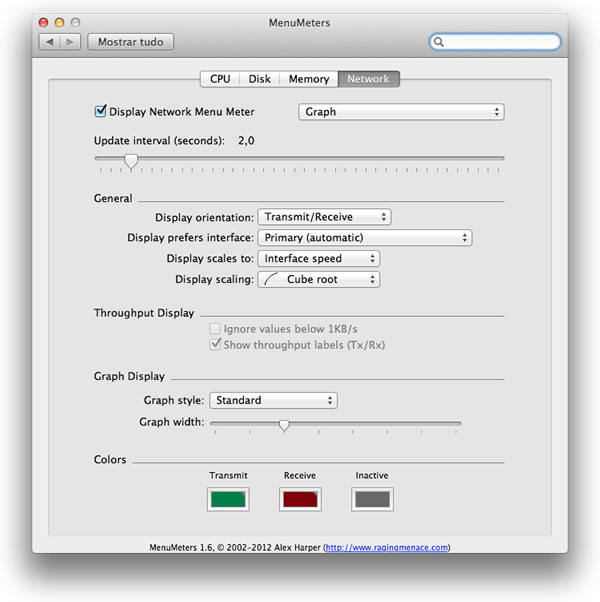Switch to the CPU tab
The height and width of the screenshot is (602, 600).
pyautogui.click(x=220, y=79)
